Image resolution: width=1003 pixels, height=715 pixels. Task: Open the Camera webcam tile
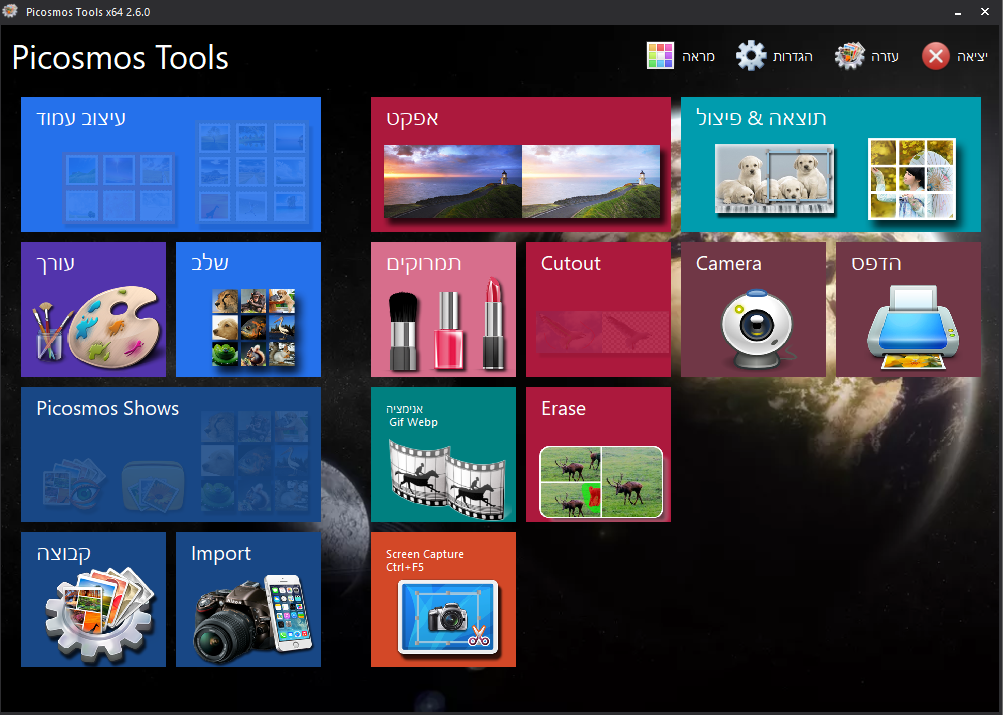coord(754,310)
